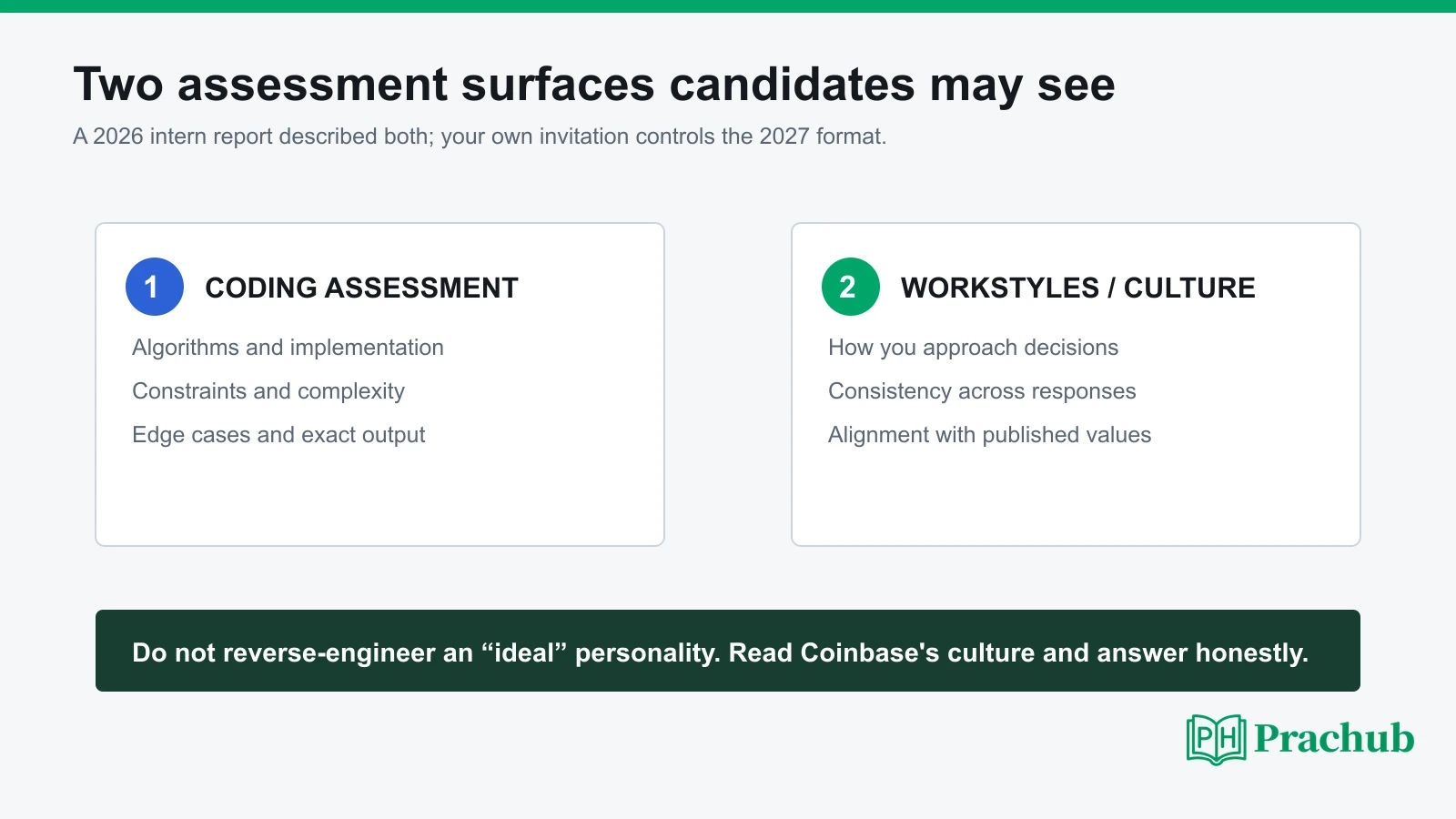The image size is (1456, 819).
Task: Click the green number 2 circle
Action: (x=851, y=287)
